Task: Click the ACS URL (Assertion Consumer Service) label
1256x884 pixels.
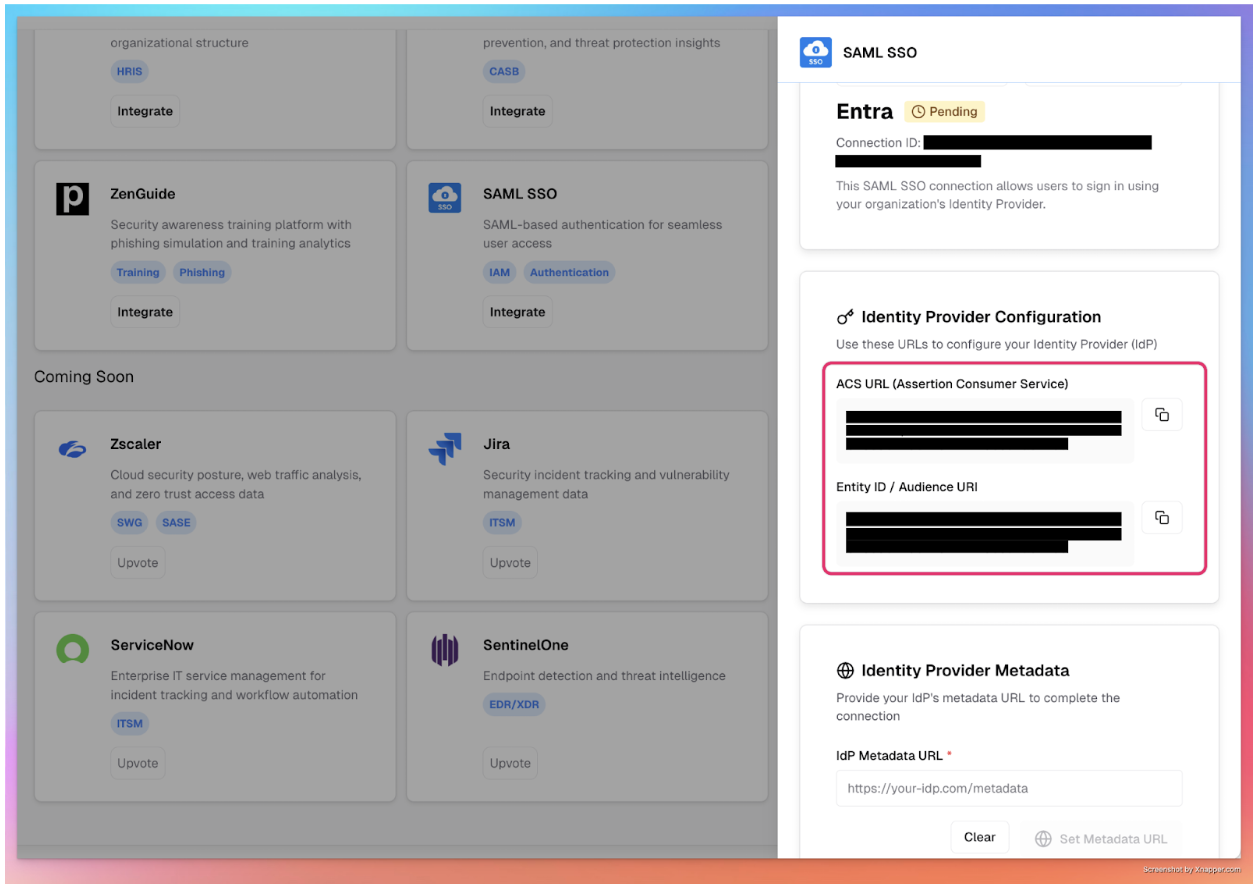Action: 952,384
